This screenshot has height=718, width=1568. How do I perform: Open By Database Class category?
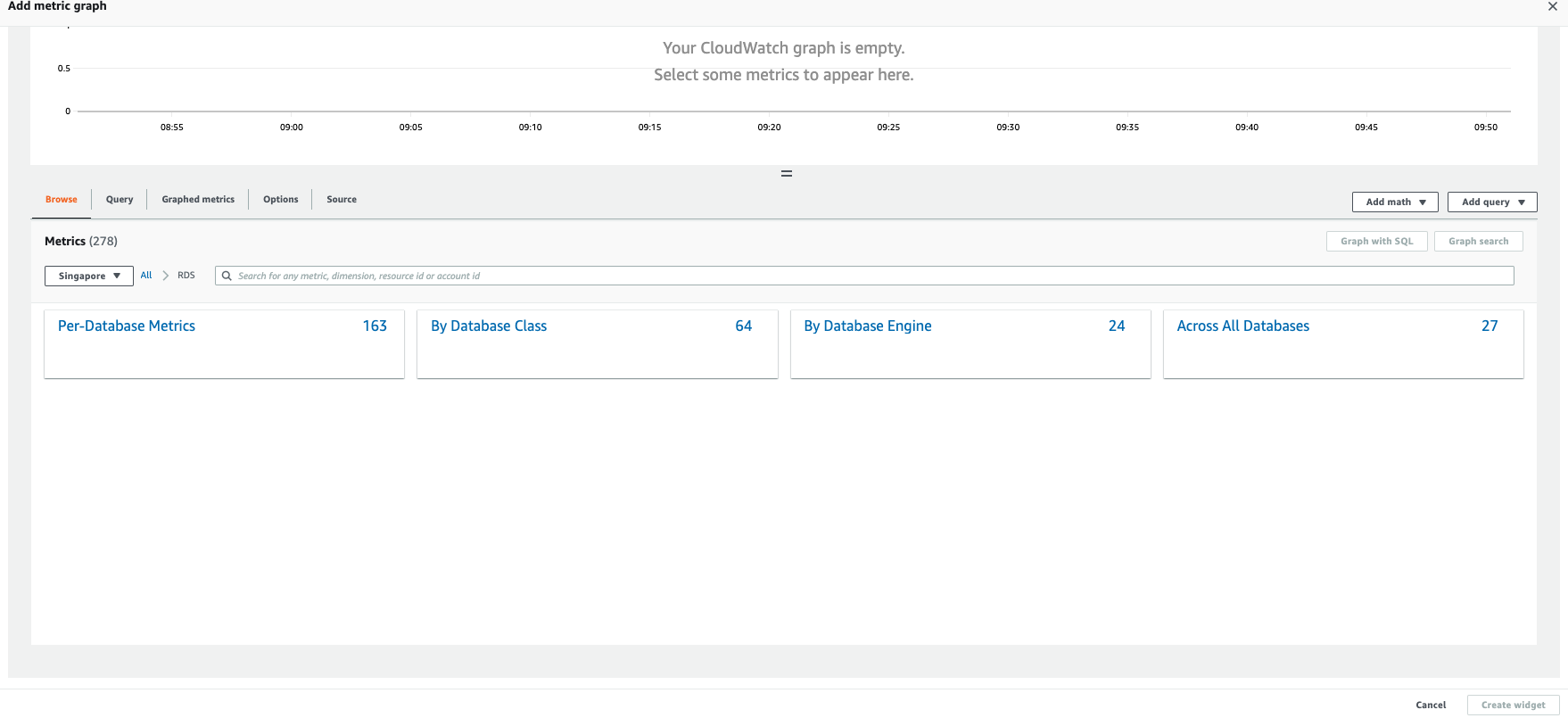489,326
